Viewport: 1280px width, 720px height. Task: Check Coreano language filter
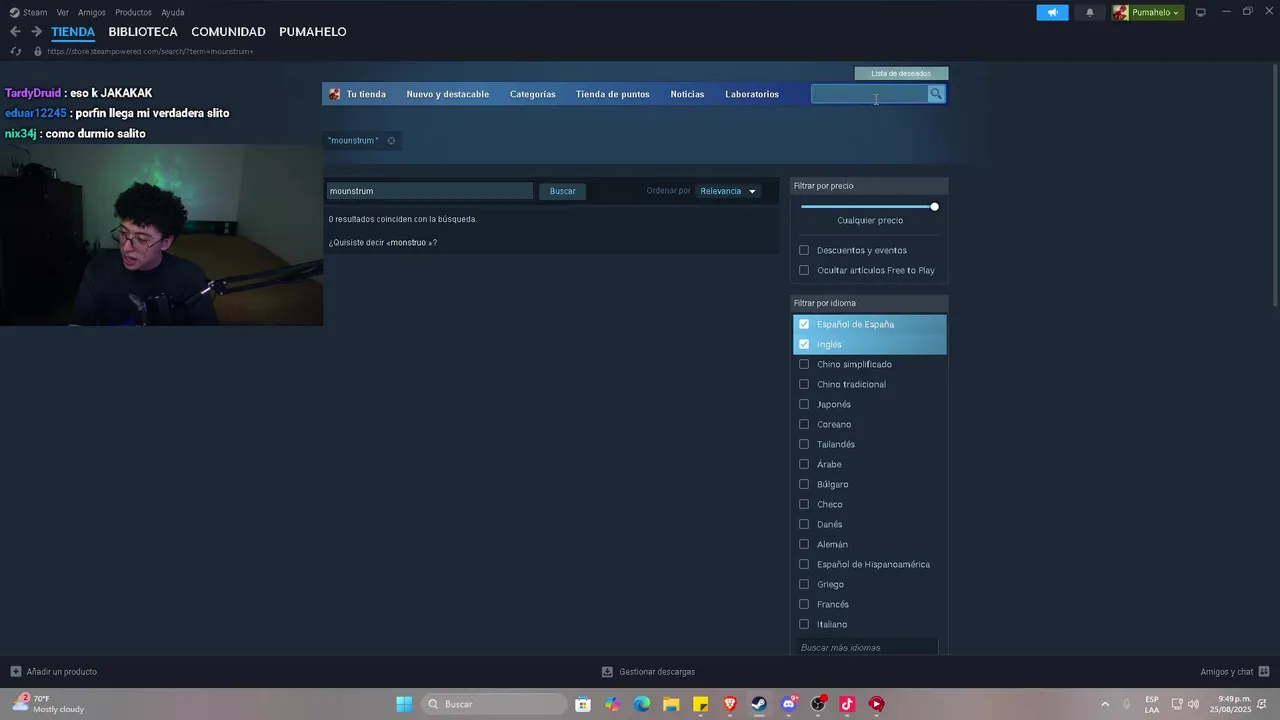804,424
